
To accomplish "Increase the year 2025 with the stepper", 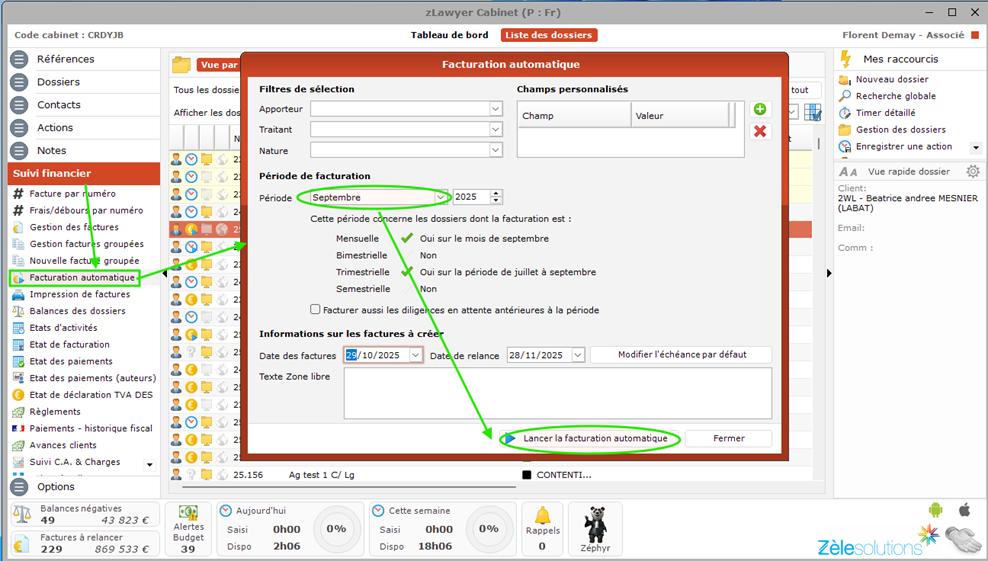I will (496, 193).
